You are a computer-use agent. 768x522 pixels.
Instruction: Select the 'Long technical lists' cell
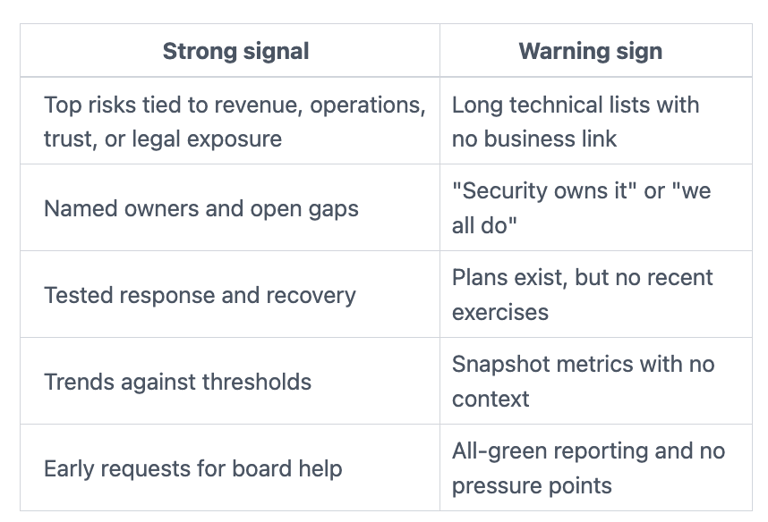point(575,121)
